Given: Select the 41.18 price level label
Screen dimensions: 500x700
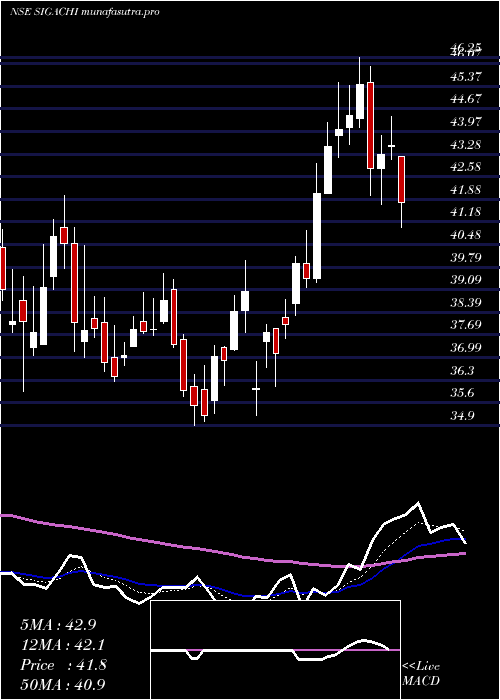Looking at the screenshot, I should tap(466, 212).
